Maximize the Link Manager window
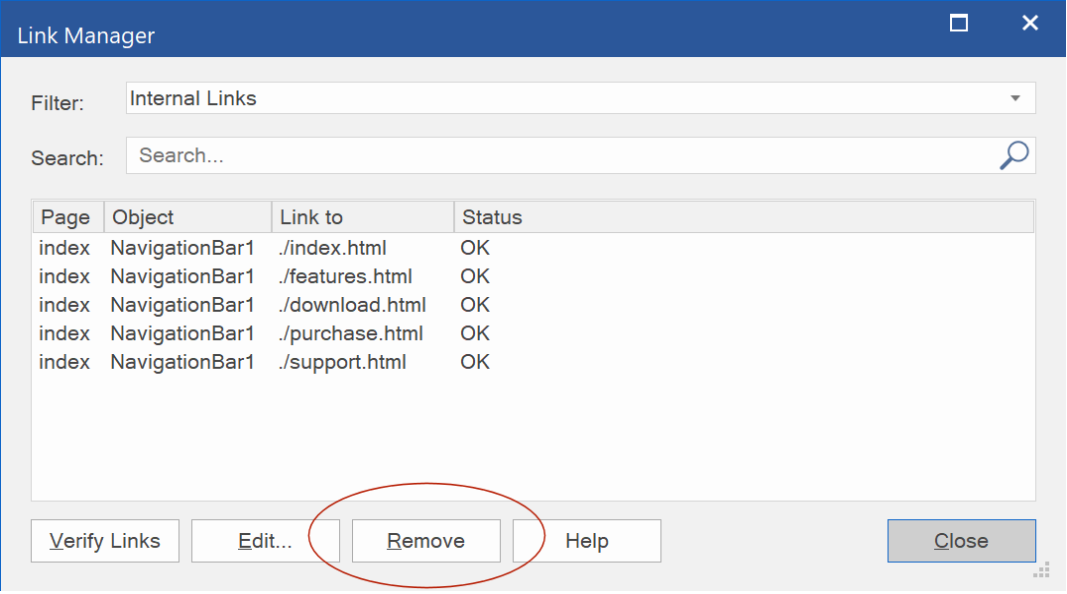This screenshot has height=594, width=1067. (959, 23)
